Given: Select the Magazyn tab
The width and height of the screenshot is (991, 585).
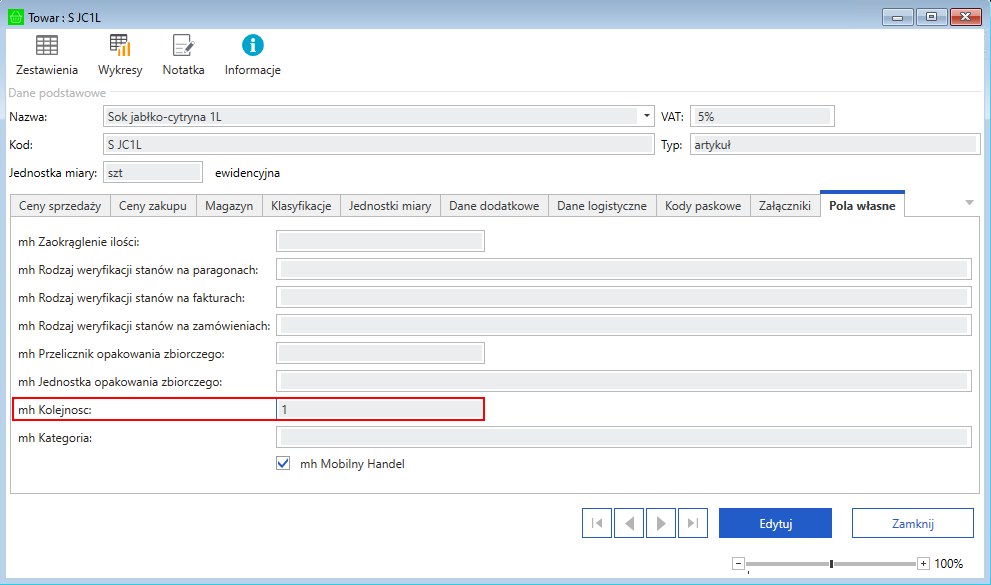Looking at the screenshot, I should click(229, 206).
